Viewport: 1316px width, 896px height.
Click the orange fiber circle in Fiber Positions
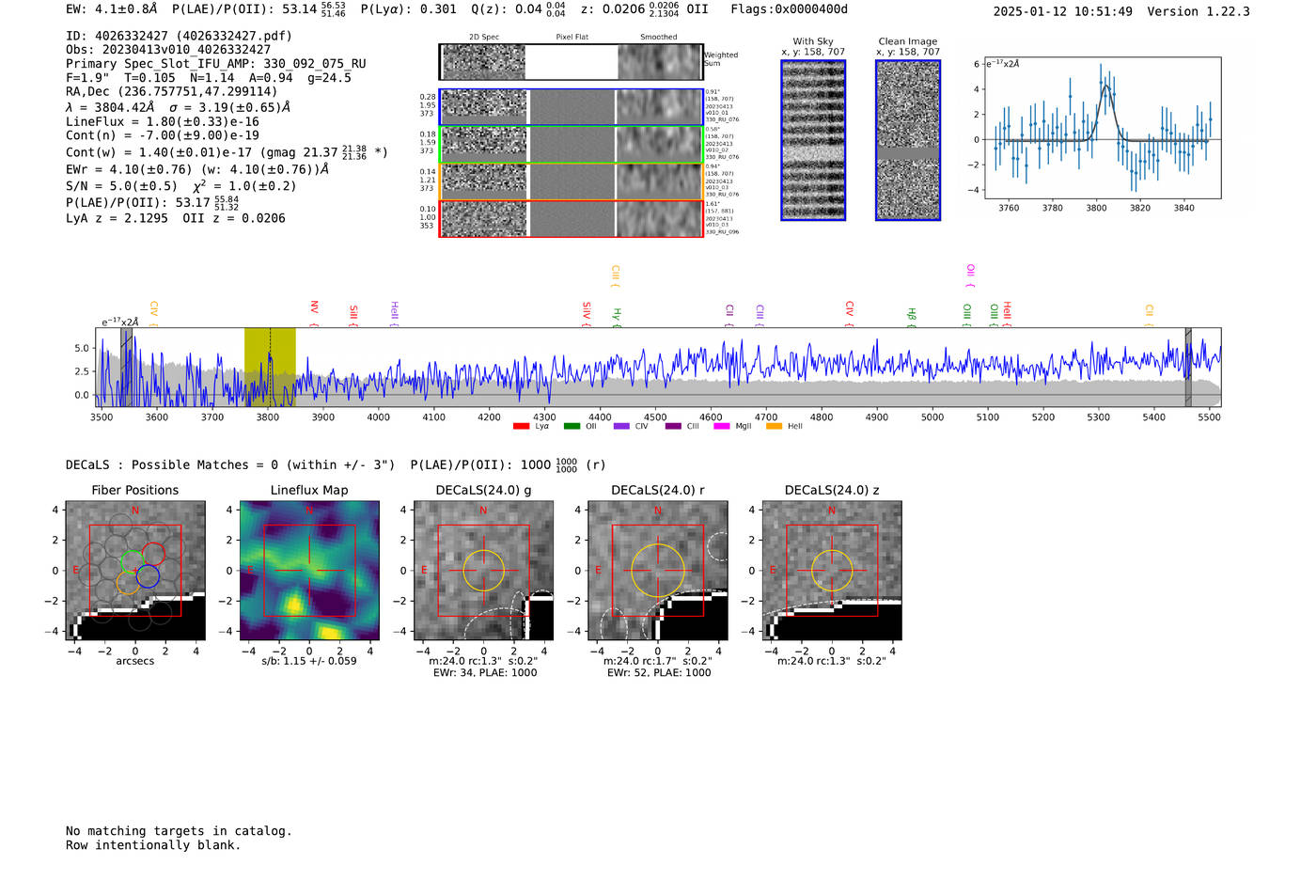128,583
